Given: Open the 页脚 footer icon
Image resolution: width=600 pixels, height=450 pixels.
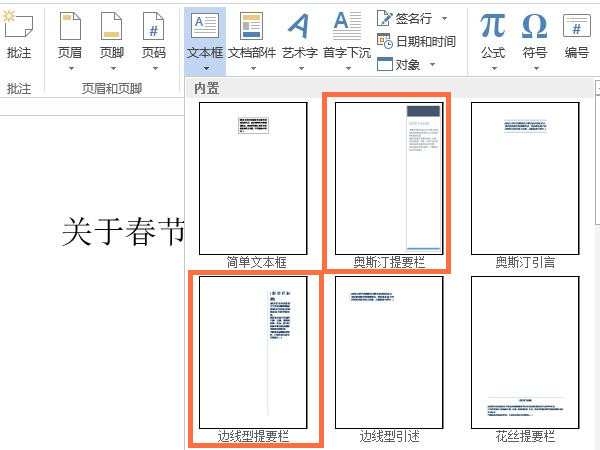Looking at the screenshot, I should point(112,26).
